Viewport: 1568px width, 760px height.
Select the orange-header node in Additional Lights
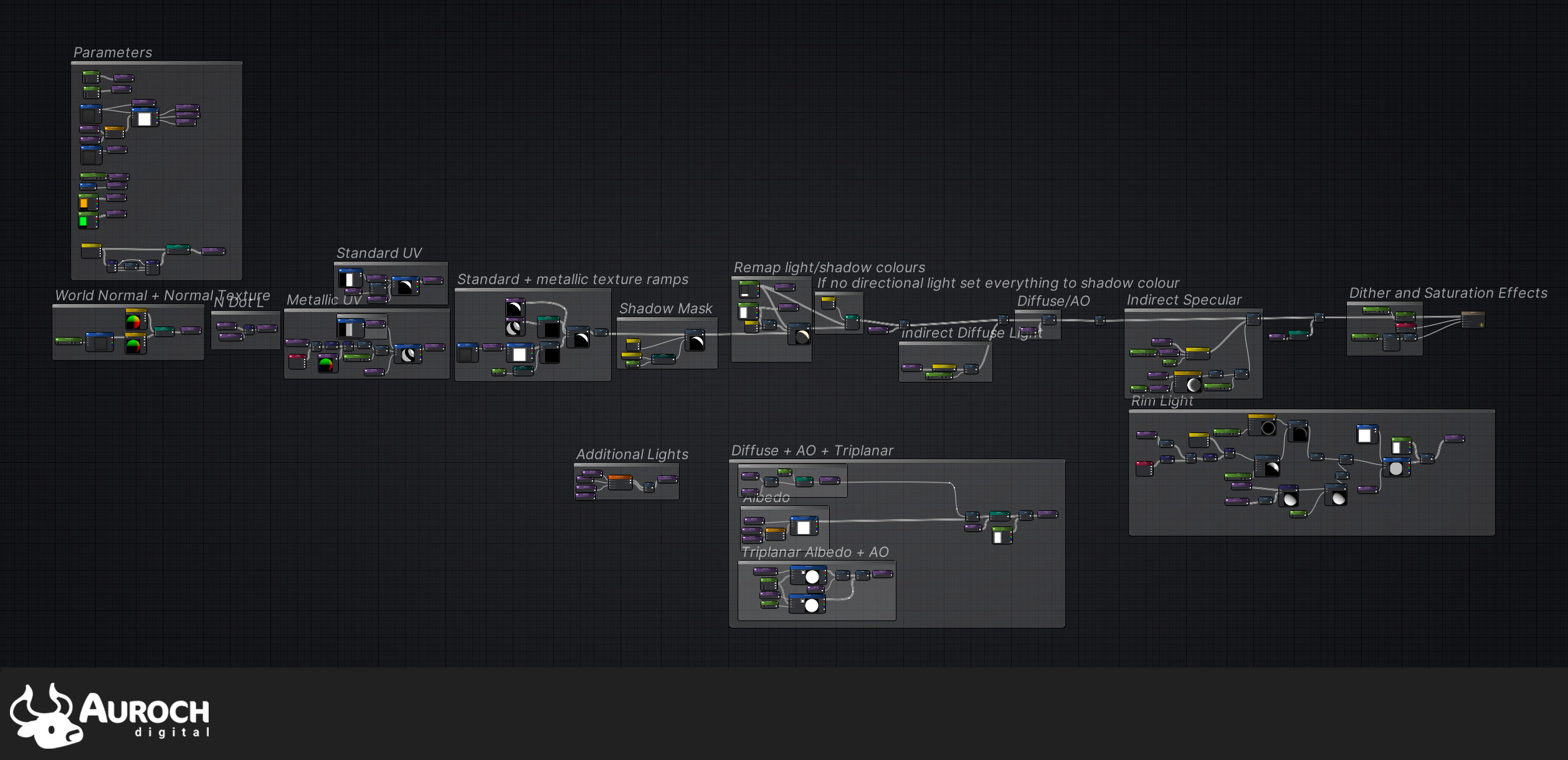coord(620,482)
